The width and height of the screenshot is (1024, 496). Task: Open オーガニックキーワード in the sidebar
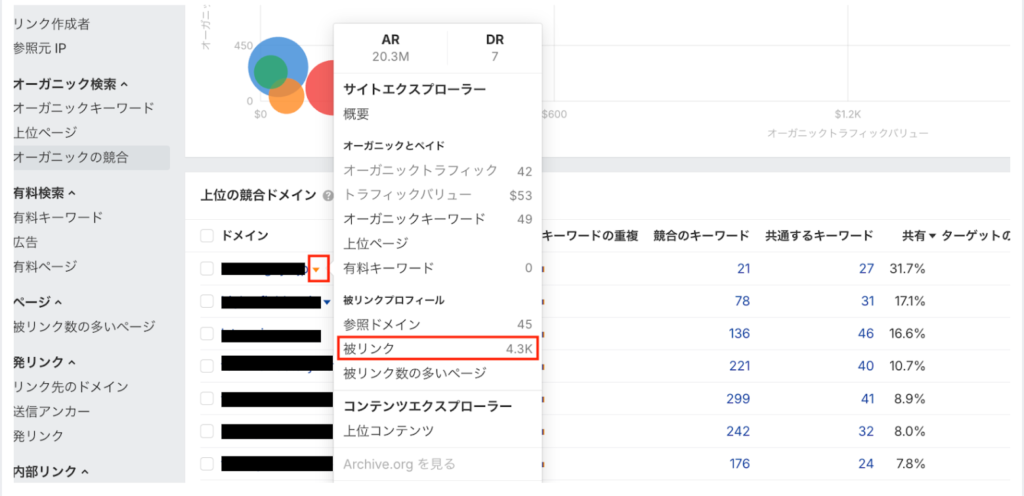click(x=83, y=108)
